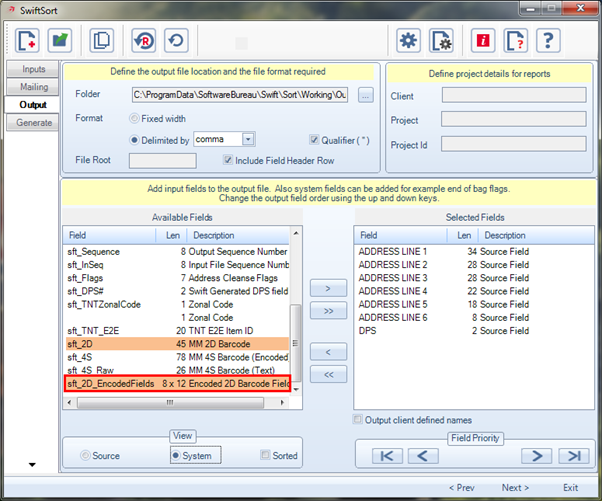Select sft_InSeq field row
Image resolution: width=602 pixels, height=501 pixels.
(x=177, y=265)
